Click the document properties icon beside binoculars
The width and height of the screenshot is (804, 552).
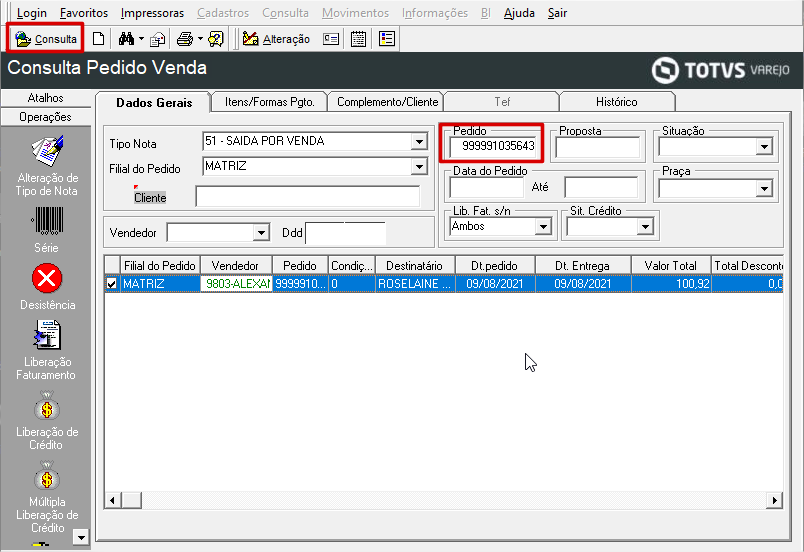point(157,39)
